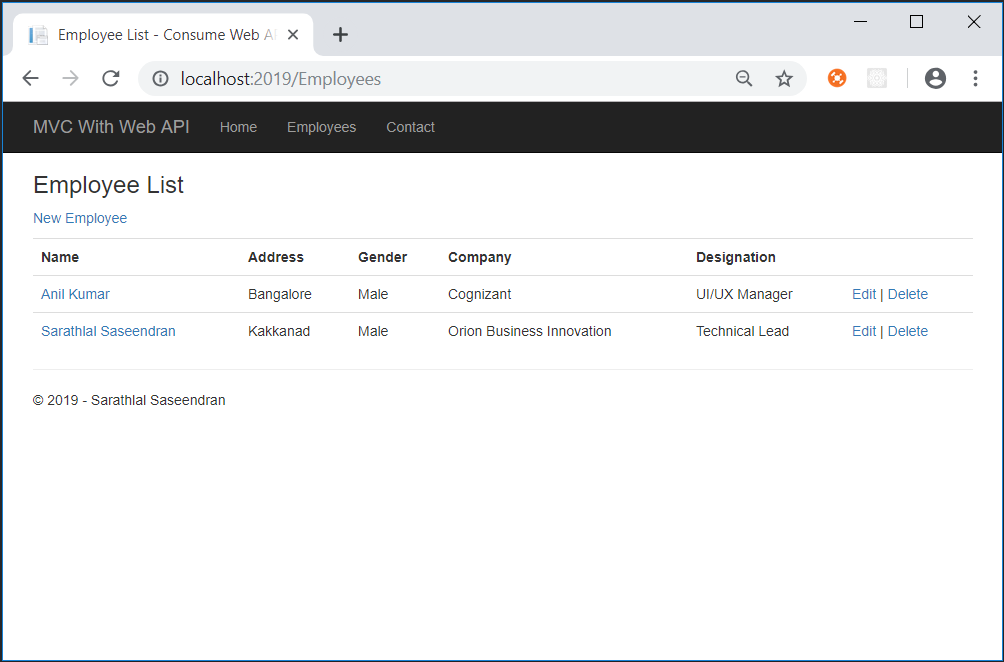Click the grayed forward navigation arrow

coord(70,78)
